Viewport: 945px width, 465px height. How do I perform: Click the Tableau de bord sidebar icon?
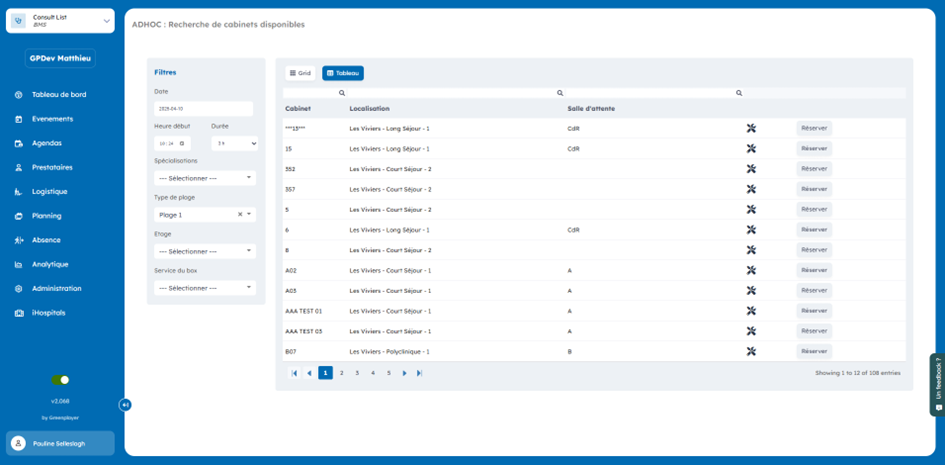click(19, 95)
